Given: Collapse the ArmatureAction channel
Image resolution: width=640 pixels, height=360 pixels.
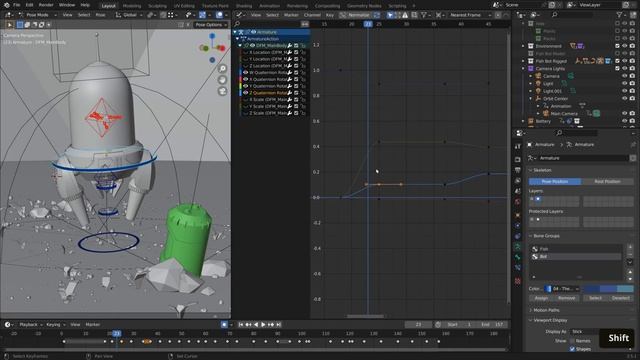Looking at the screenshot, I should pos(238,39).
